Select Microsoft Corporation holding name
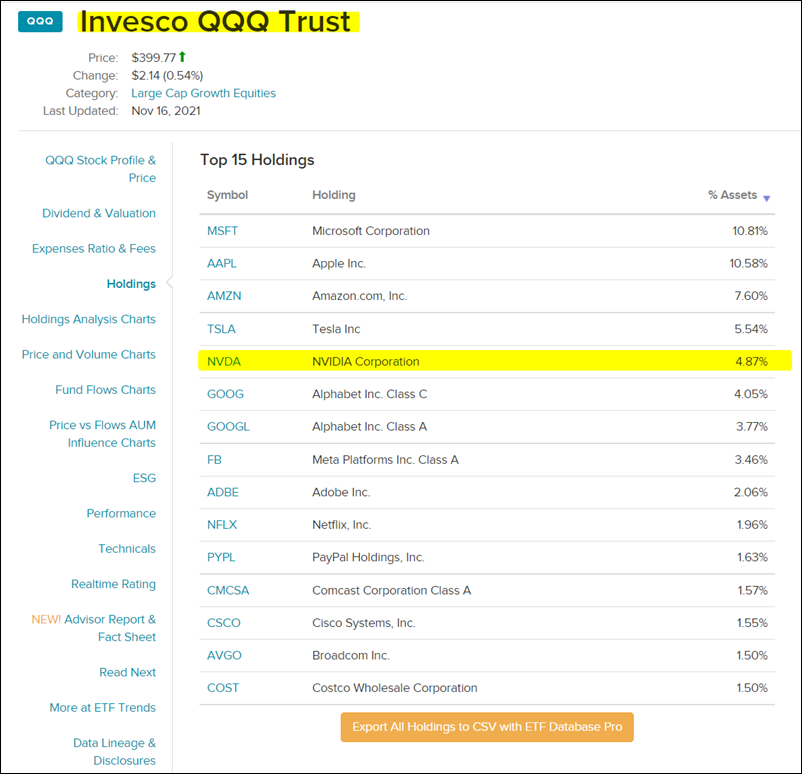Screen dimensions: 802x774 (x=371, y=231)
